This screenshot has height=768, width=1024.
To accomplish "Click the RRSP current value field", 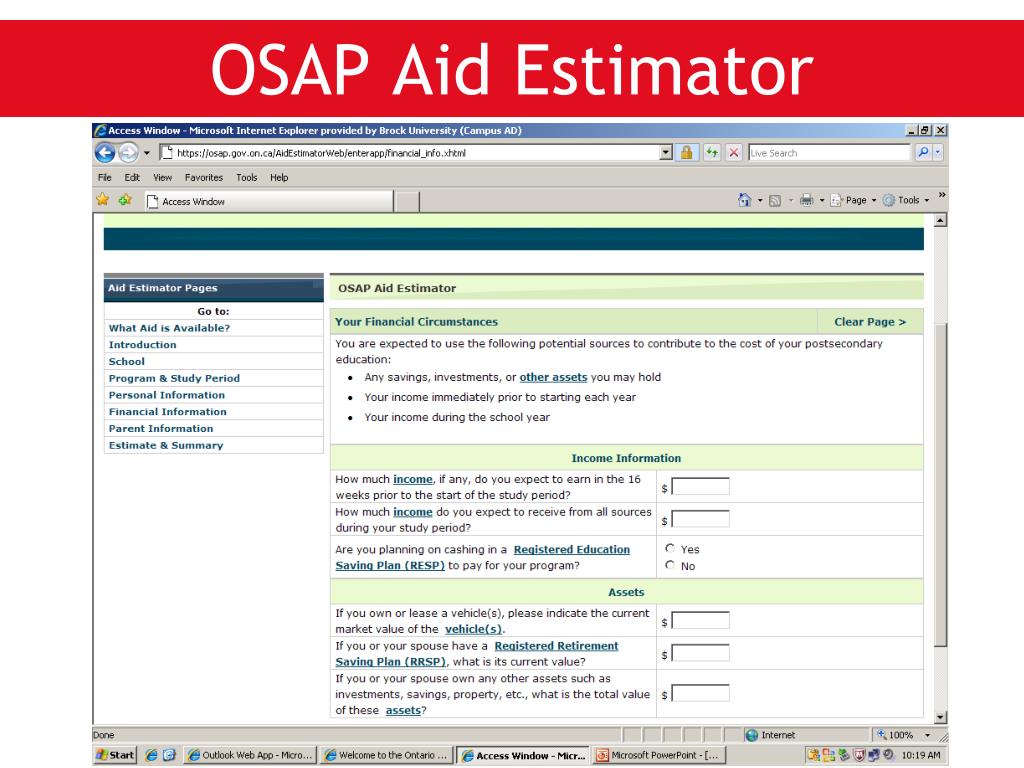I will [x=700, y=653].
